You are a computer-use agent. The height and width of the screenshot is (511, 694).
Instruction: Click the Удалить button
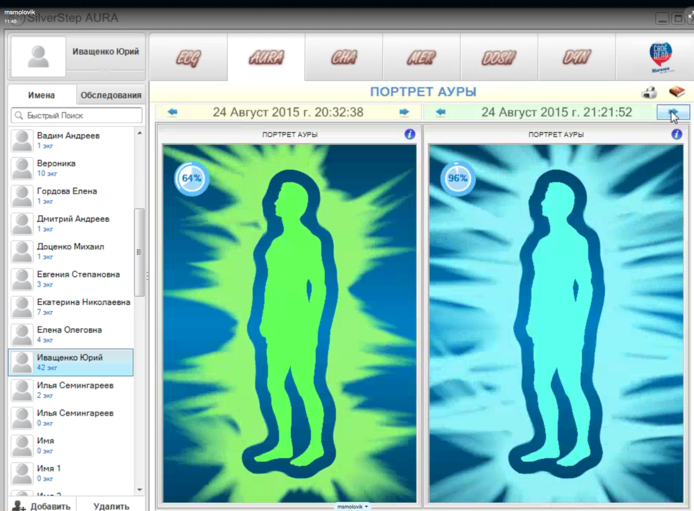coord(111,506)
